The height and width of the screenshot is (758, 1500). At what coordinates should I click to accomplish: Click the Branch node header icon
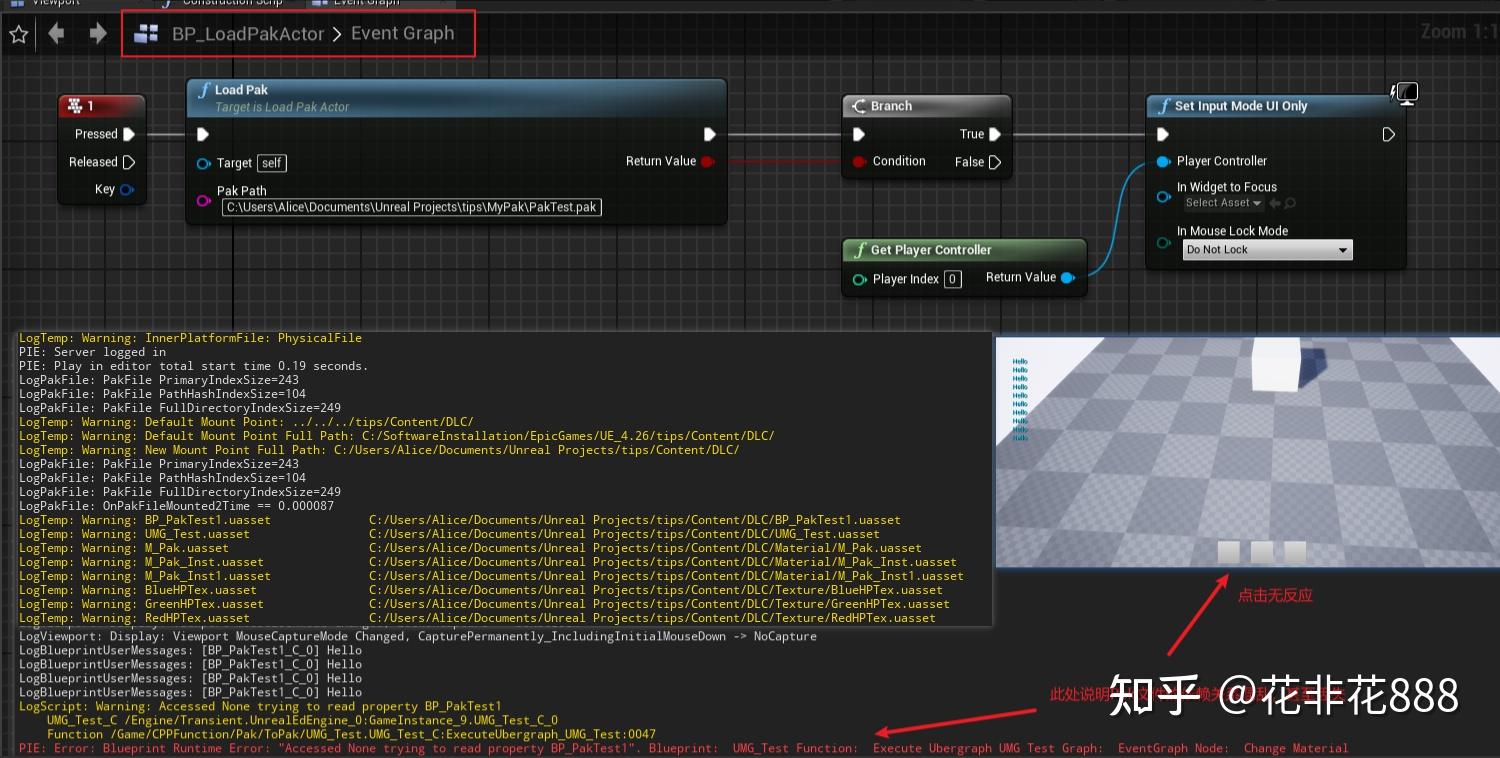click(861, 107)
